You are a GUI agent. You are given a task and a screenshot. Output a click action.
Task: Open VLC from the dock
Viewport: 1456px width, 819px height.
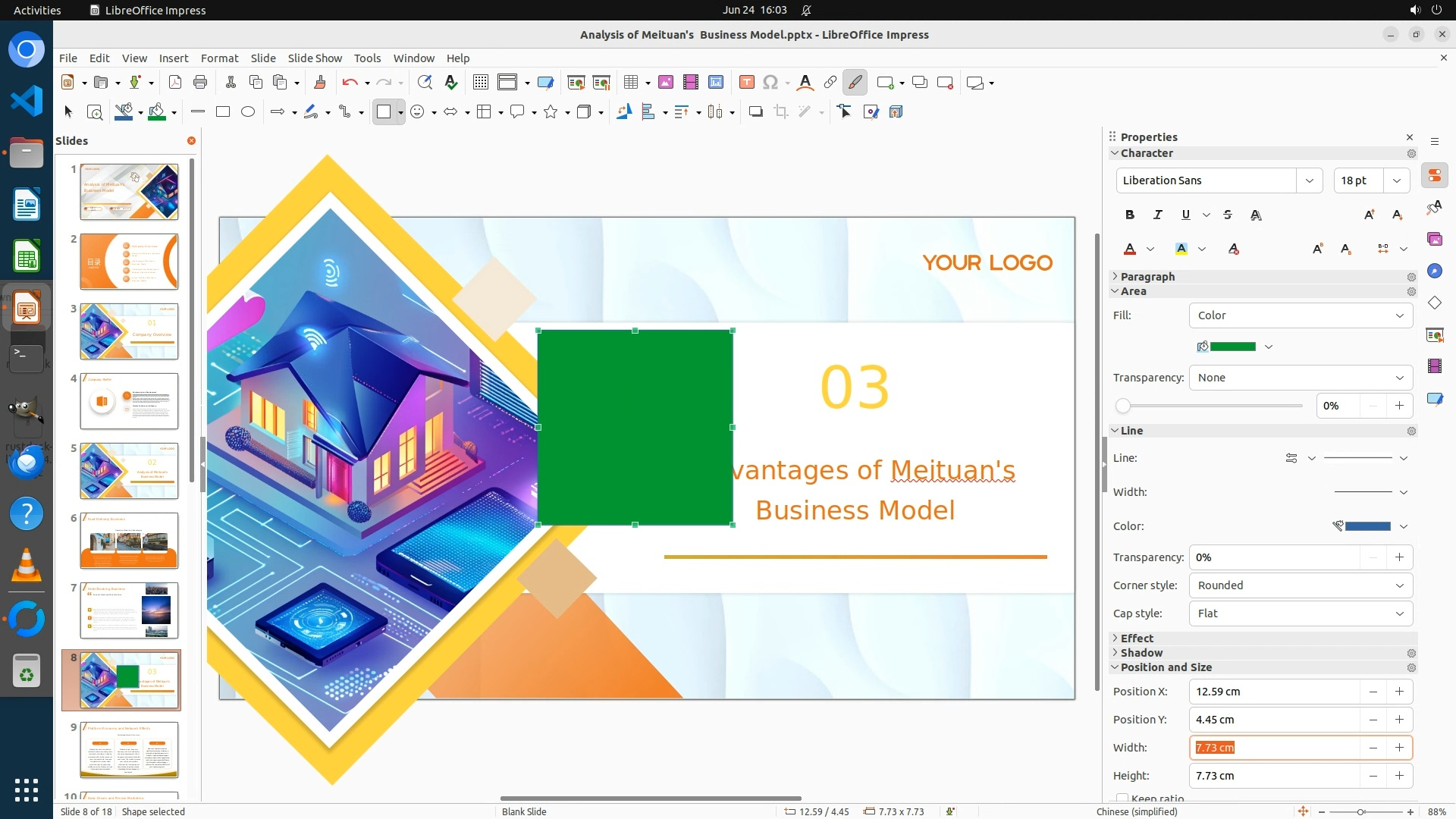(x=27, y=566)
